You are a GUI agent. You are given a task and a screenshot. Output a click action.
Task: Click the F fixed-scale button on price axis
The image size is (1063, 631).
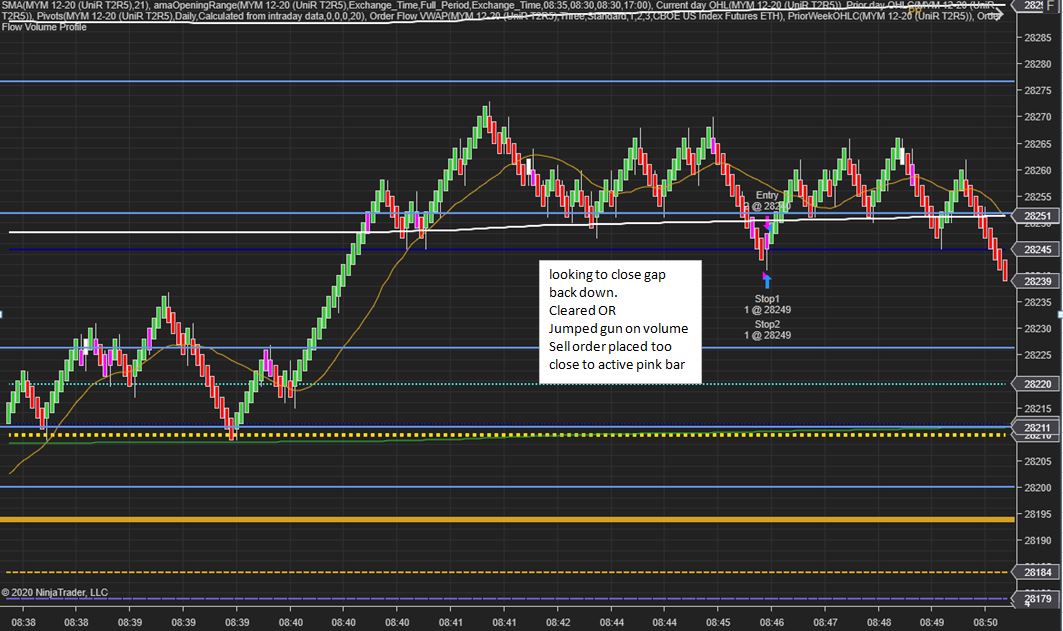click(1052, 5)
